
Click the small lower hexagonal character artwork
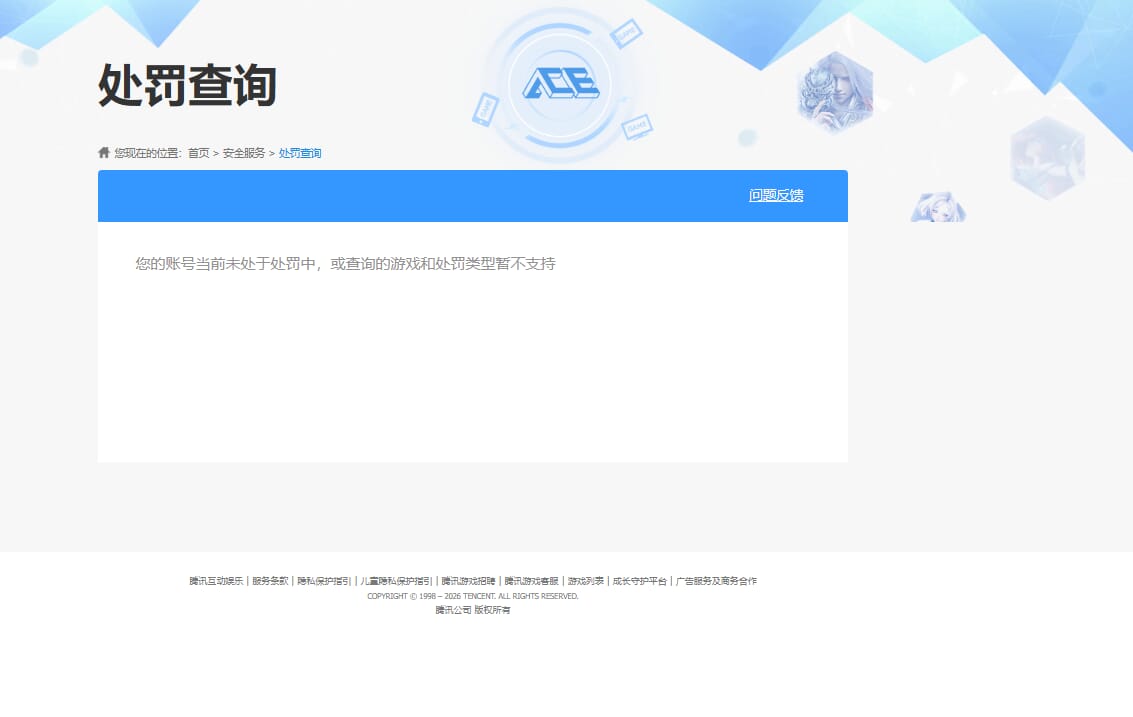[938, 207]
